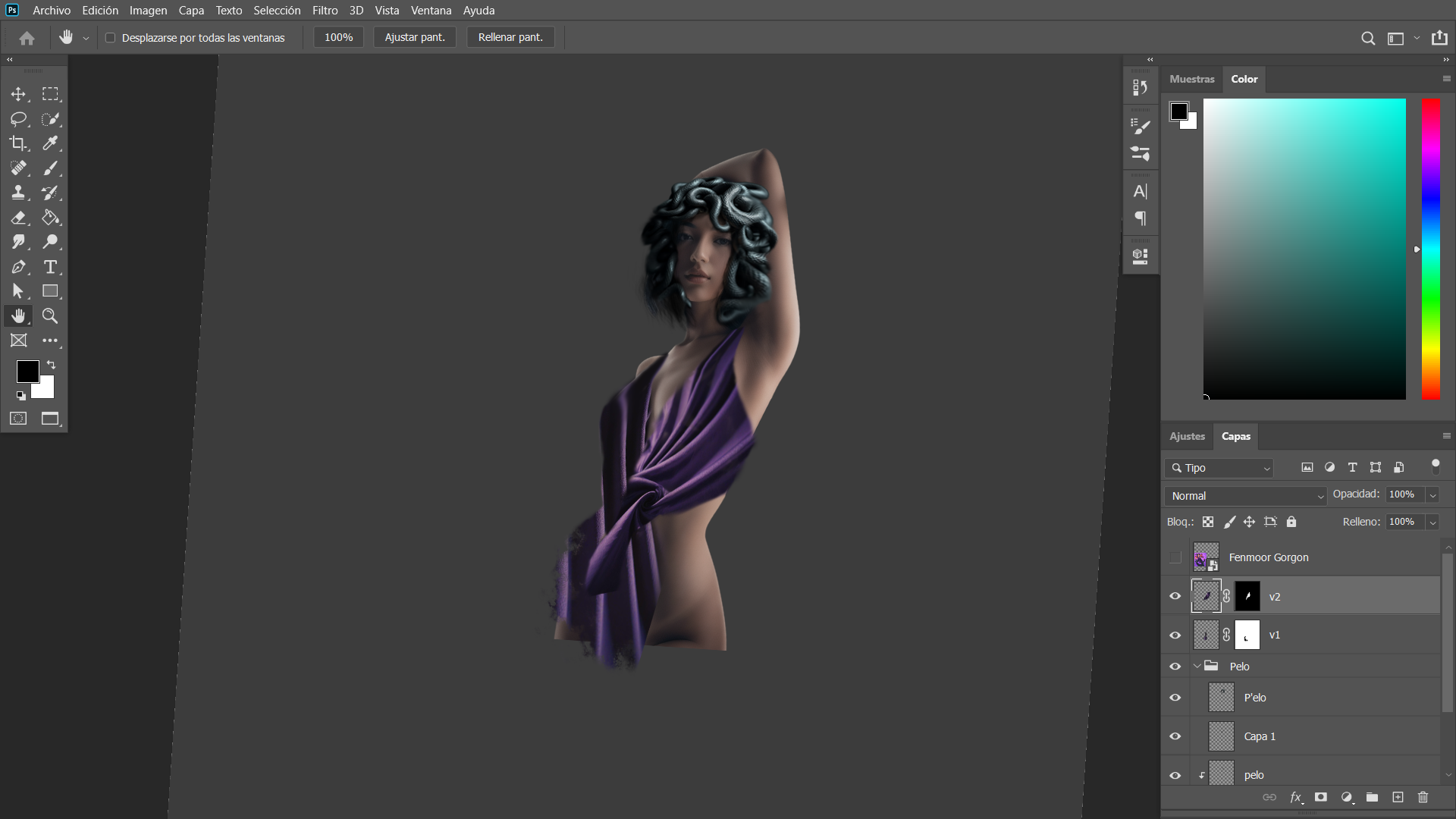The width and height of the screenshot is (1456, 819).
Task: Select the Spot Healing Brush tool
Action: click(x=18, y=168)
